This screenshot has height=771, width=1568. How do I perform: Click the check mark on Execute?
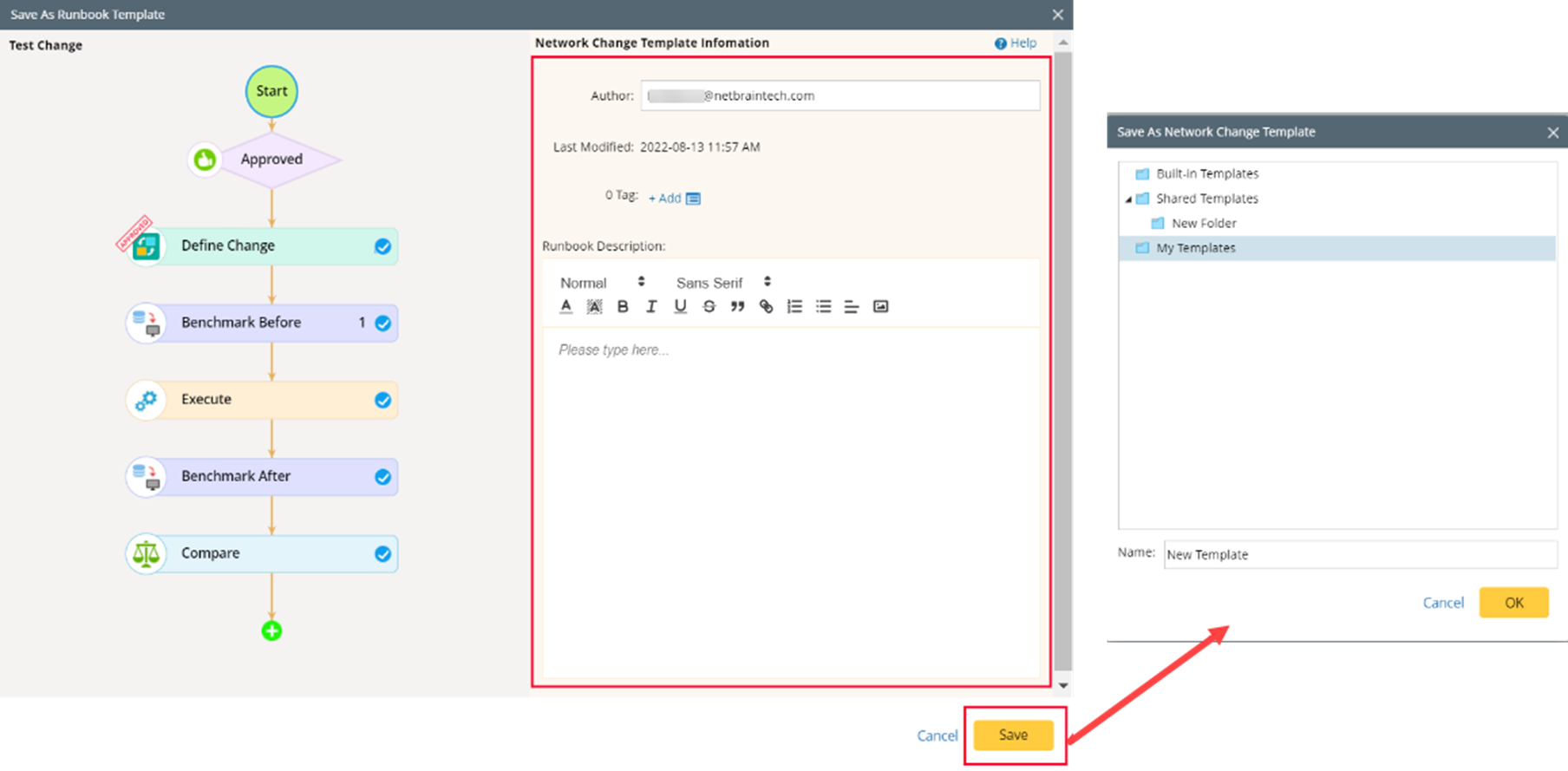pos(382,400)
